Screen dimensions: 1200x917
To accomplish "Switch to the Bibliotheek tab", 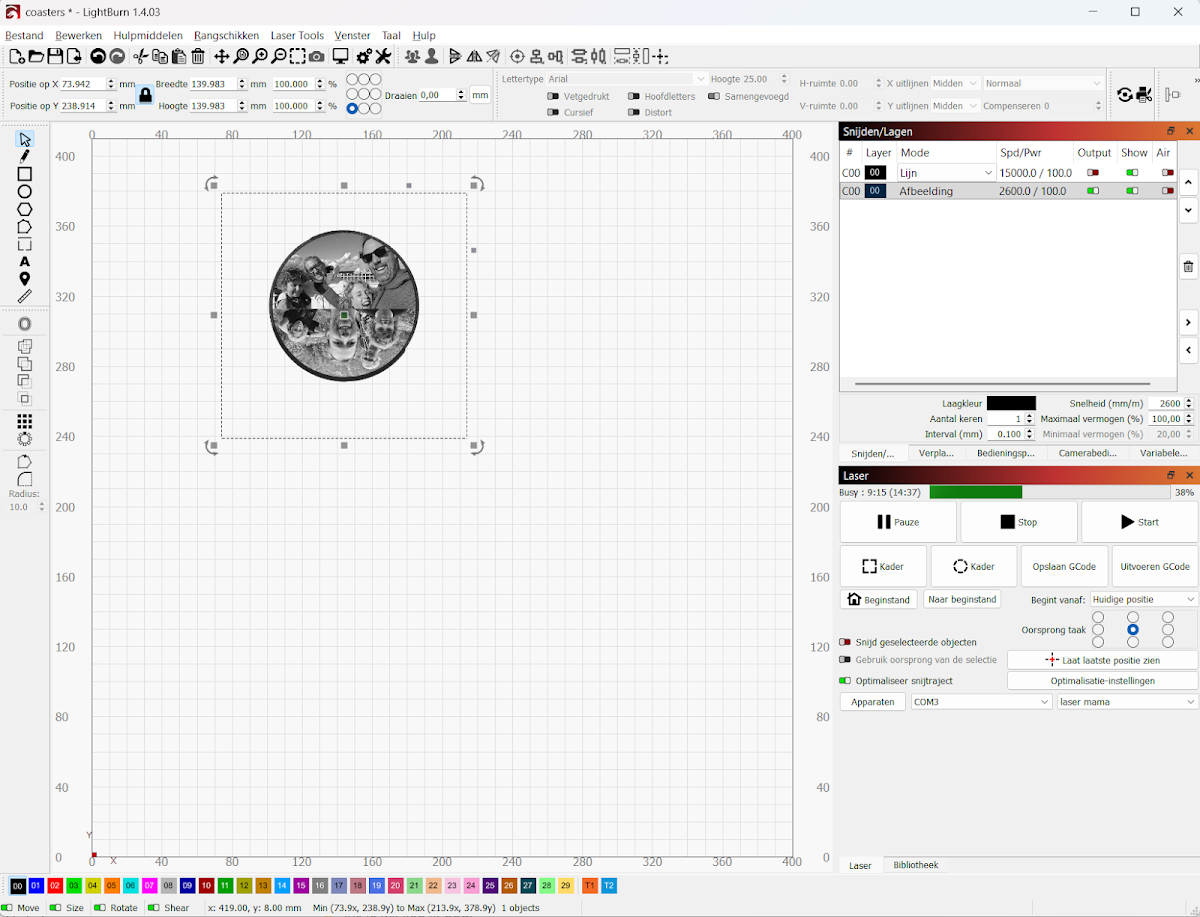I will point(915,864).
